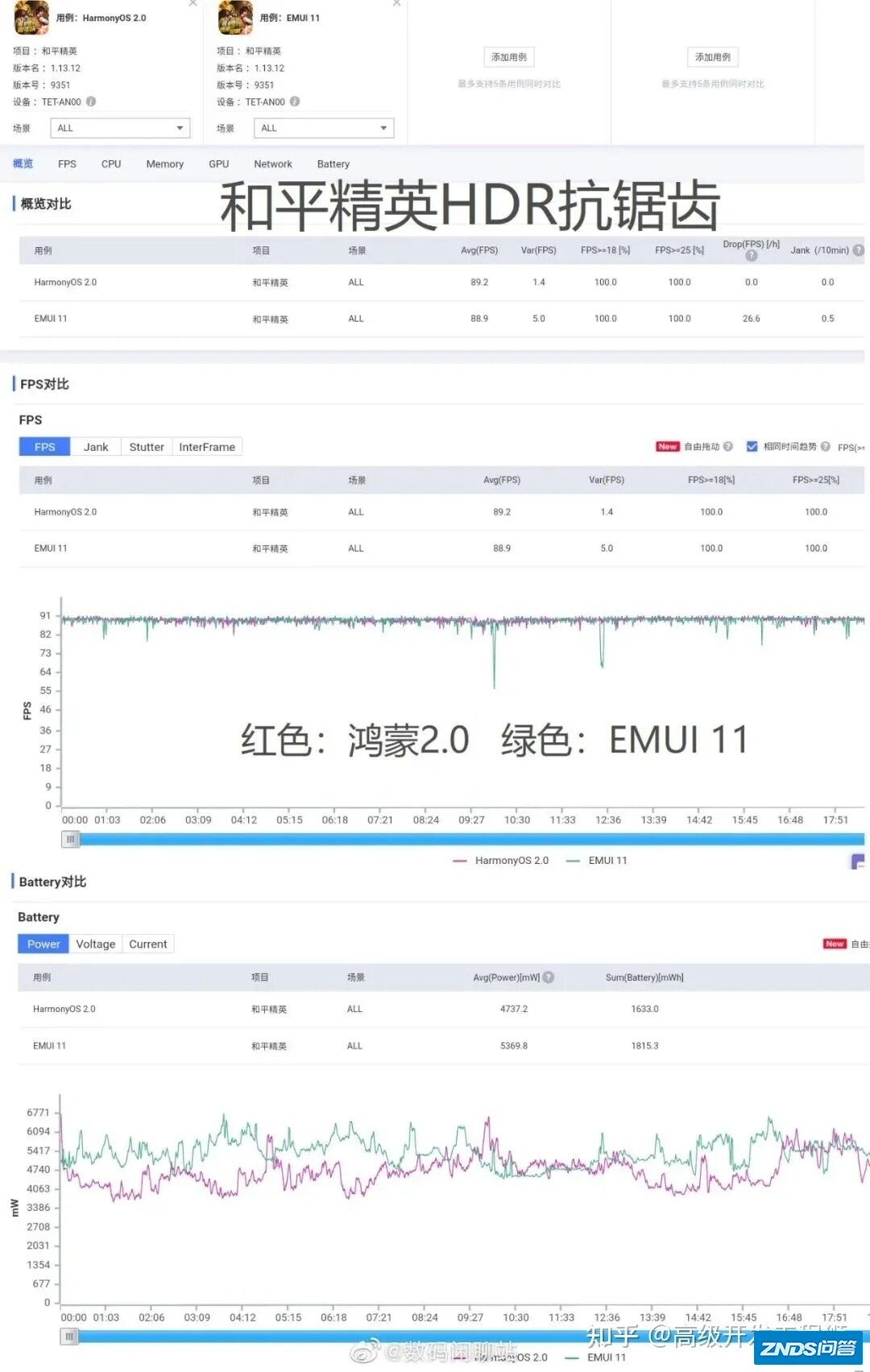The image size is (870, 1372).
Task: Click 1815.3 Sum(Battery) value
Action: (644, 1046)
